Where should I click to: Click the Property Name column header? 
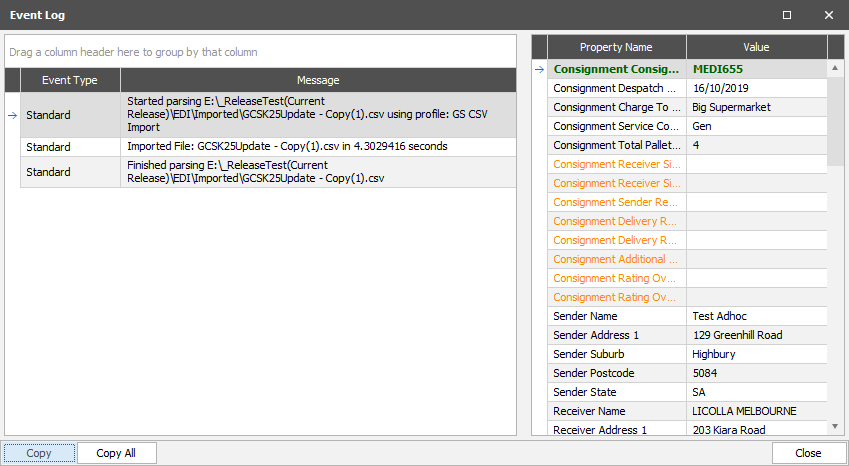(x=616, y=47)
